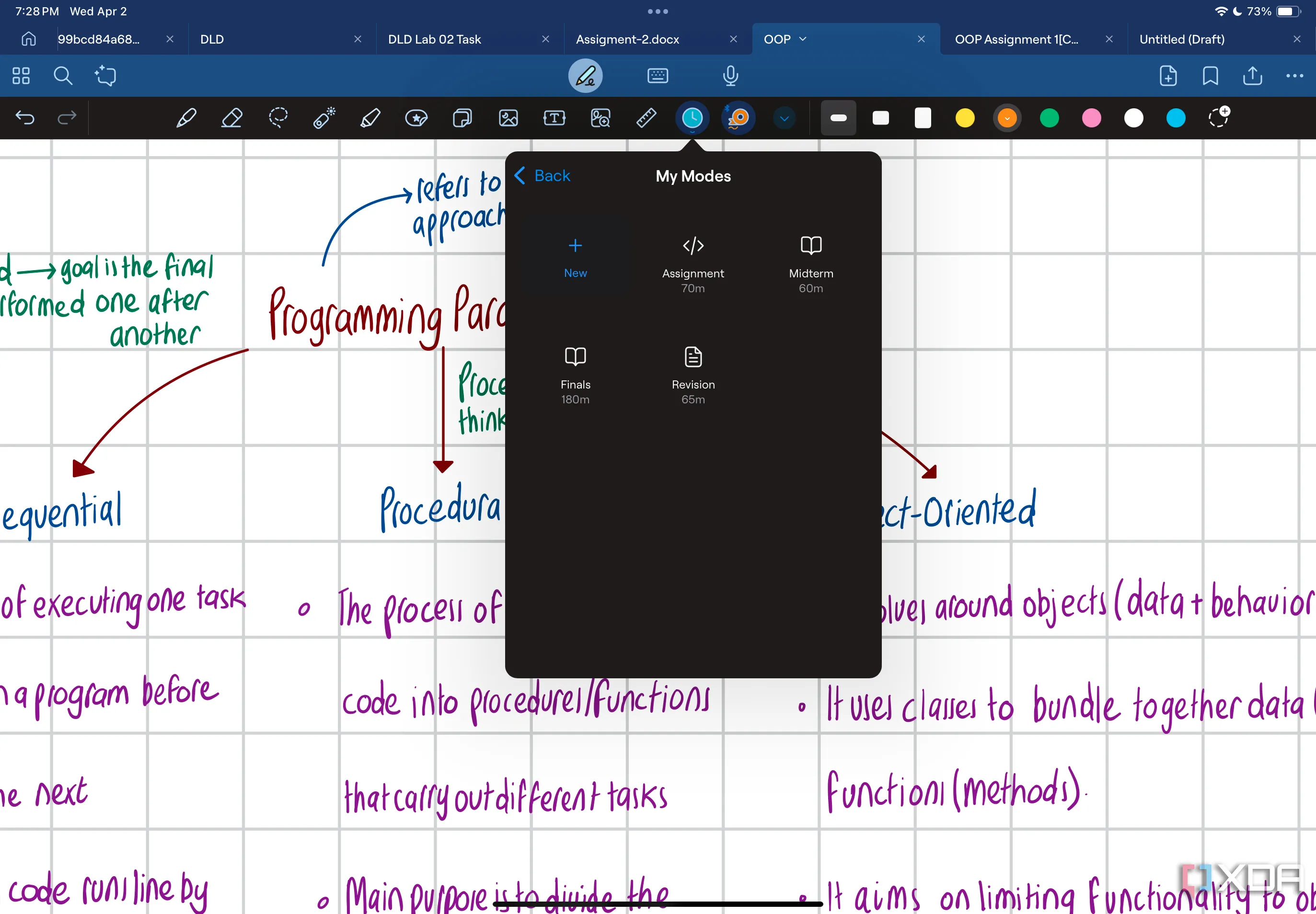The image size is (1316, 914).
Task: Open the thumbnails grid view
Action: coord(21,76)
